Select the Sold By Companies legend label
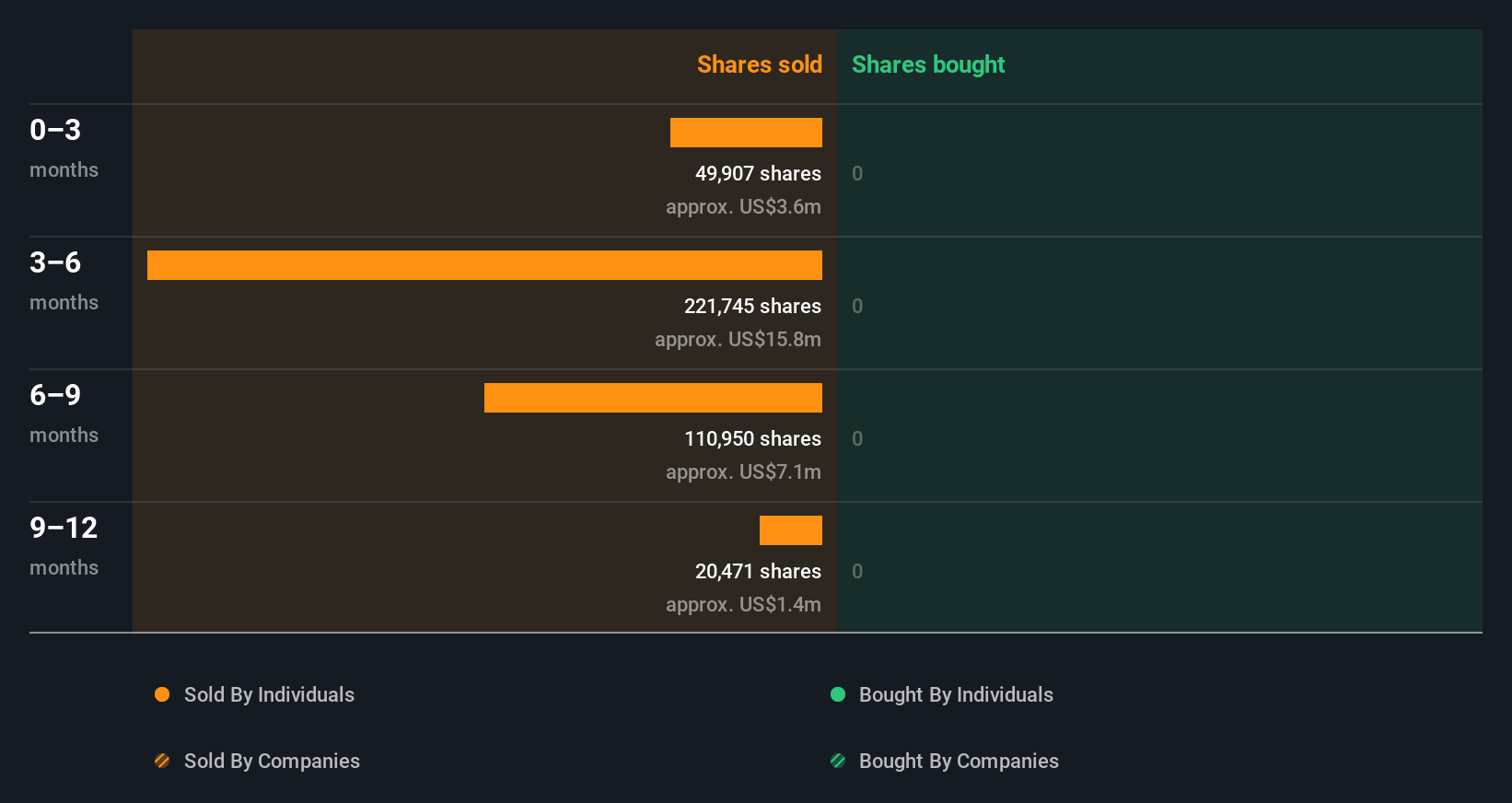Viewport: 1512px width, 803px height. tap(272, 762)
